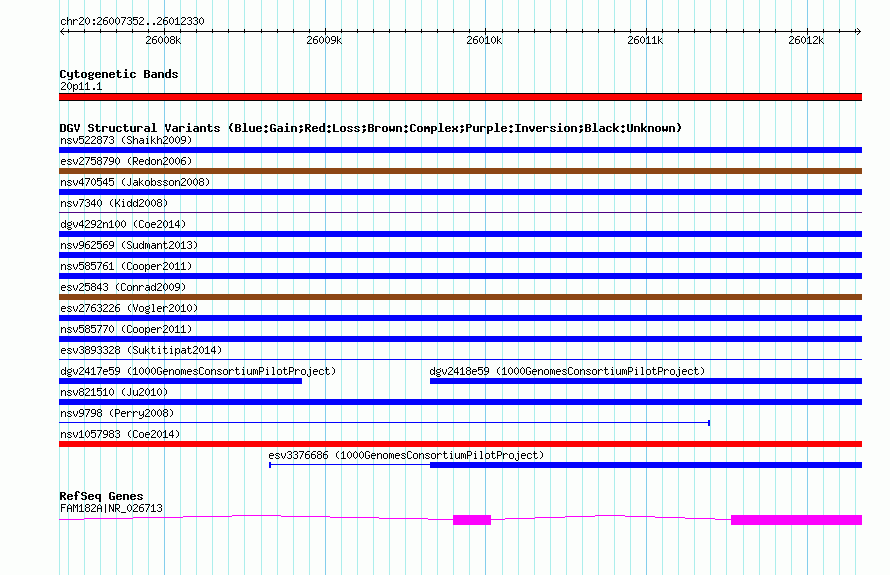The image size is (890, 575).
Task: Open dgv2418e59 1000GenomesConsortiumPilotProject label
Action: click(567, 371)
